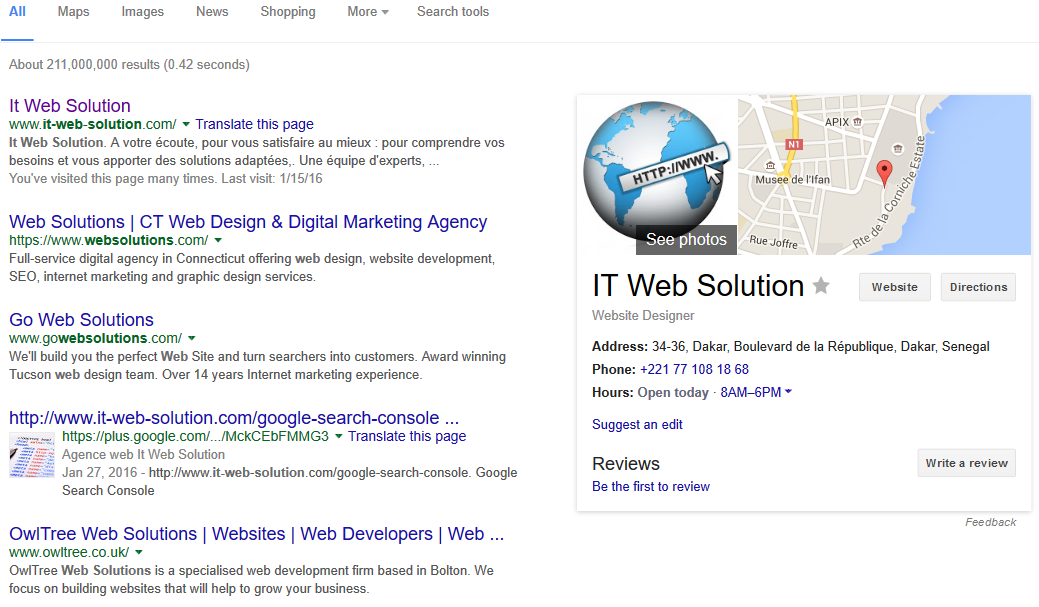Click Write a review button

coord(966,463)
